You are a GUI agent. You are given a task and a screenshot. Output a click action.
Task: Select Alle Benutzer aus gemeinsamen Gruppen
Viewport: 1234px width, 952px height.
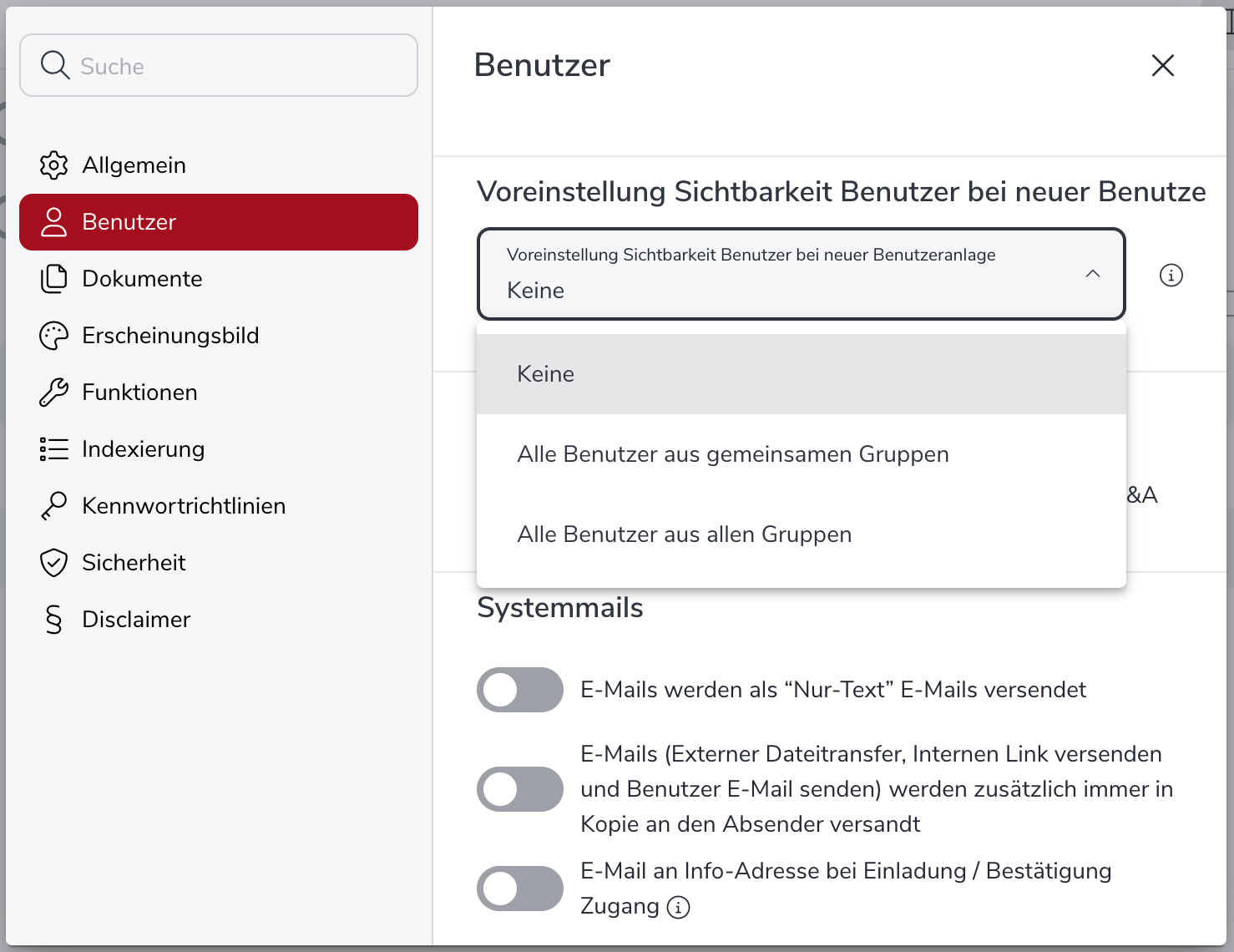point(732,454)
